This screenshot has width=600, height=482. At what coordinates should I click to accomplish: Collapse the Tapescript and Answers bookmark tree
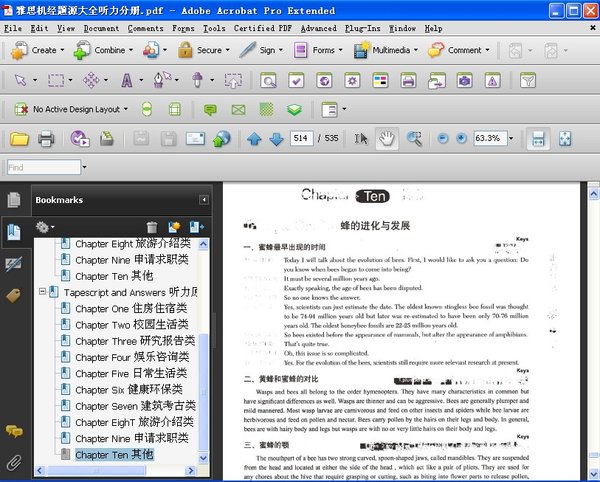(42, 292)
